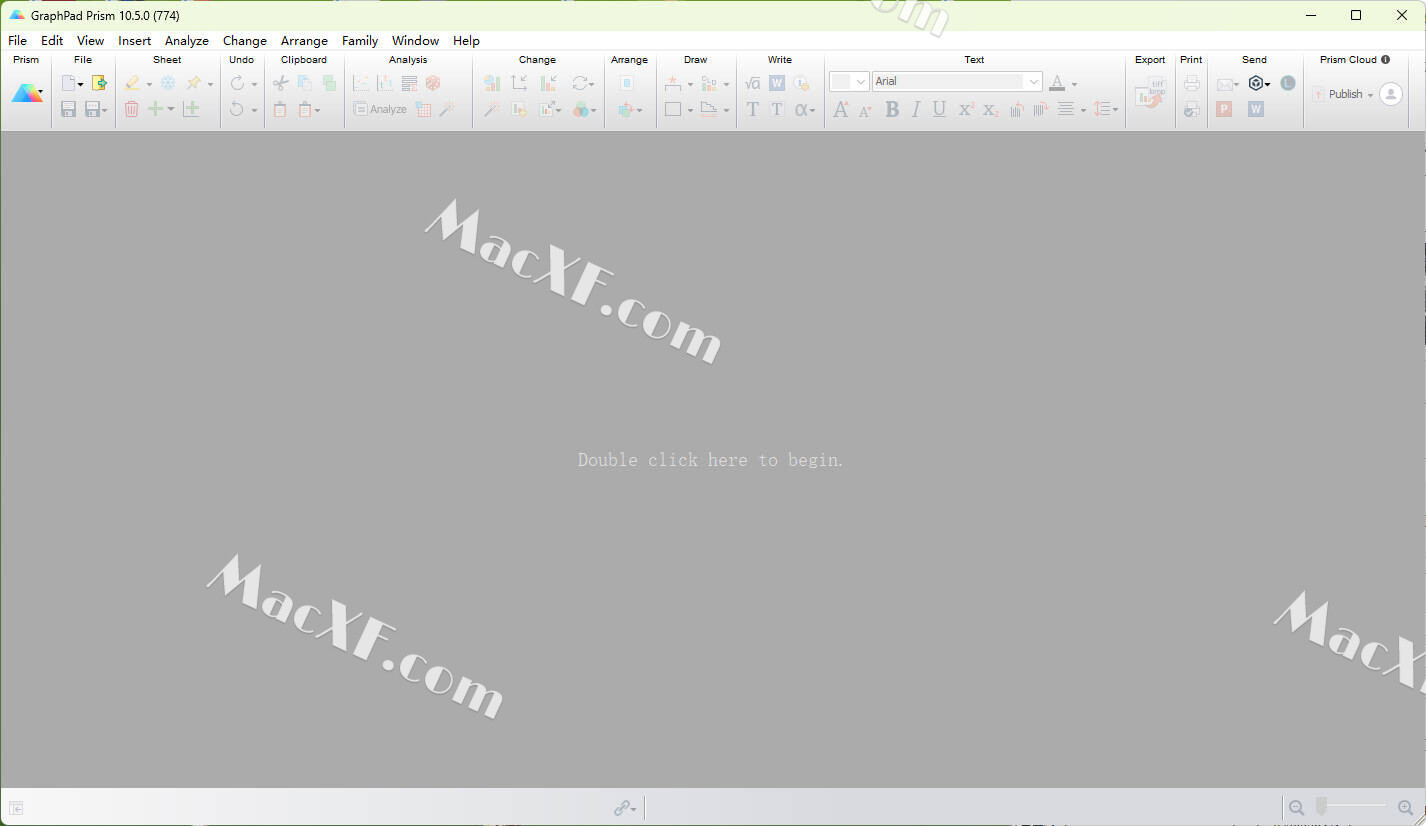Viewport: 1426px width, 826px height.
Task: Click the red cube analysis icon
Action: pyautogui.click(x=433, y=83)
